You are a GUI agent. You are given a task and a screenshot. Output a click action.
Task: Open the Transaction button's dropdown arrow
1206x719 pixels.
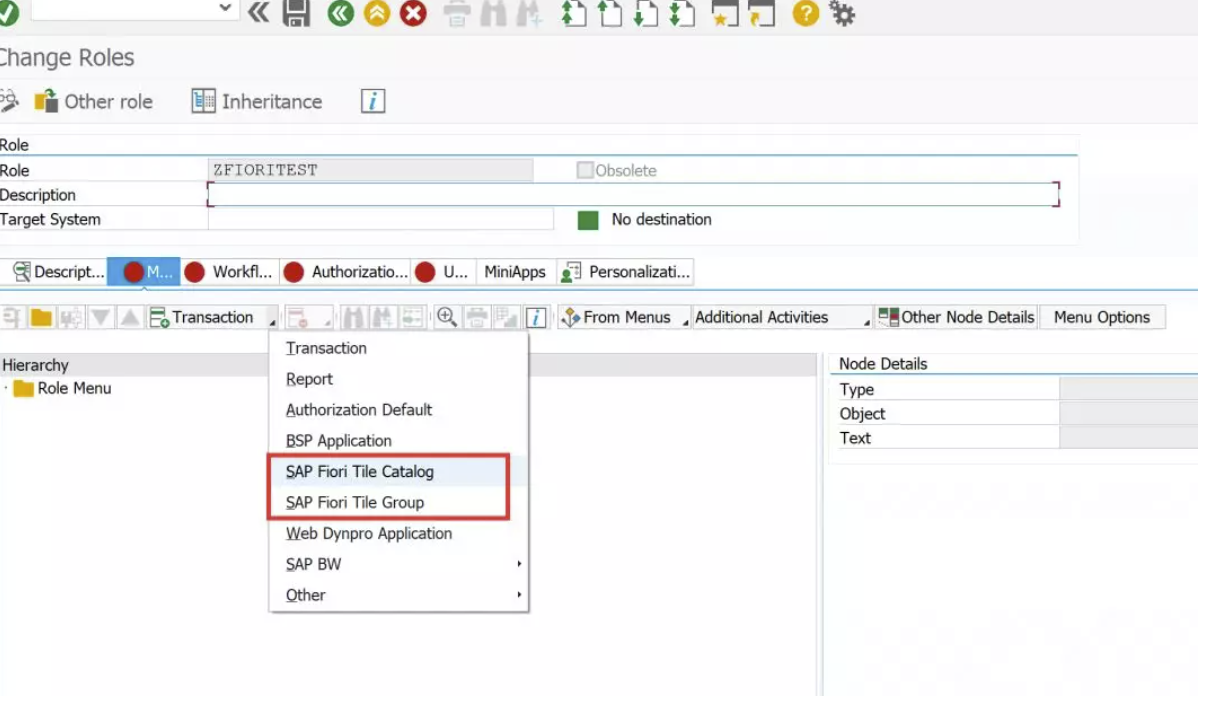[x=271, y=321]
